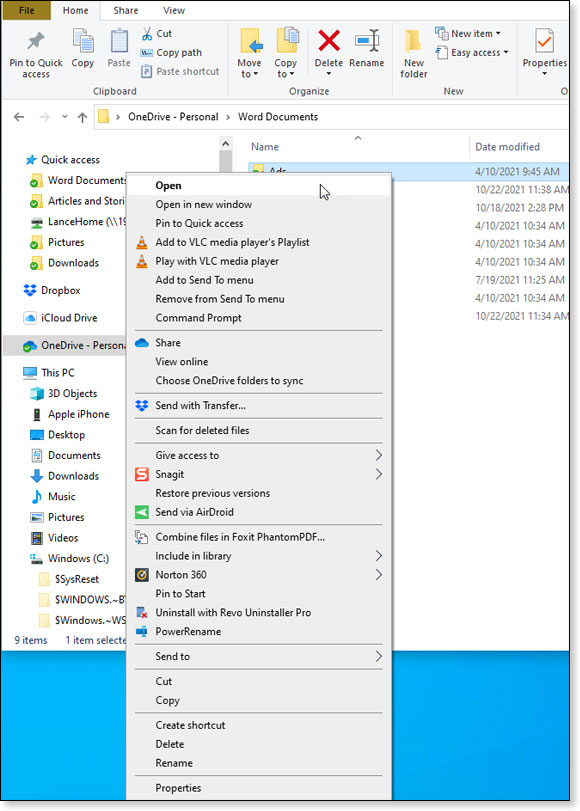This screenshot has height=811, width=580.
Task: Click the New folder icon
Action: pos(413,41)
